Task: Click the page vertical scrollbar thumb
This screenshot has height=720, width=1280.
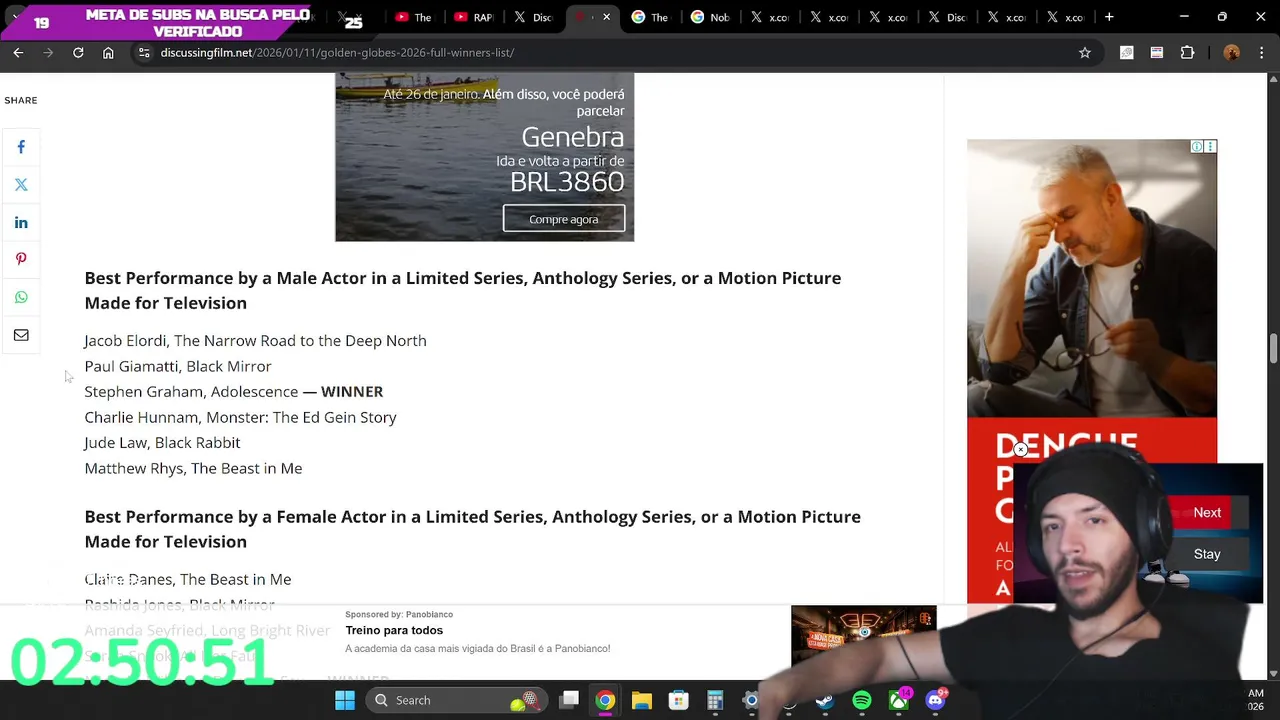Action: click(1273, 349)
